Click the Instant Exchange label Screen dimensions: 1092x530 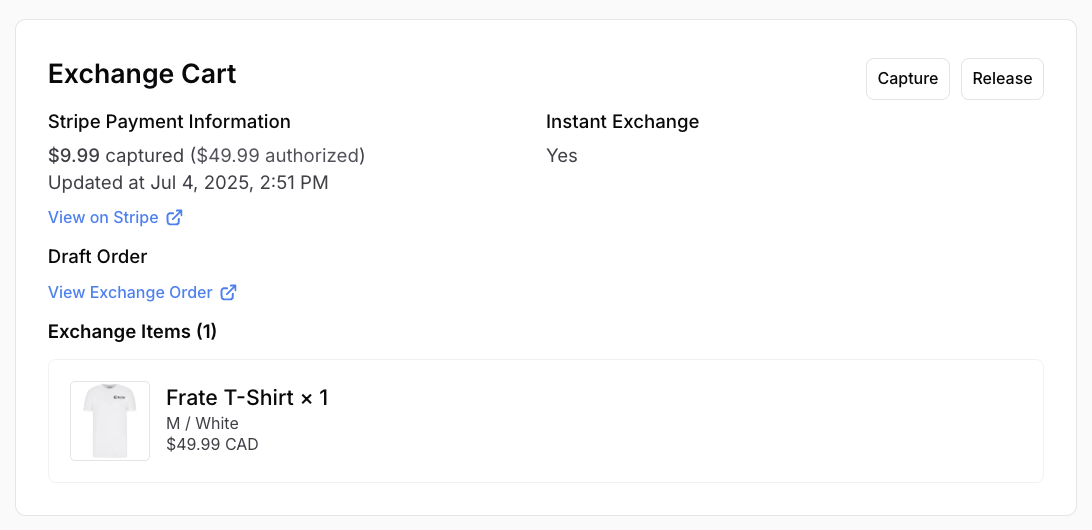tap(622, 122)
